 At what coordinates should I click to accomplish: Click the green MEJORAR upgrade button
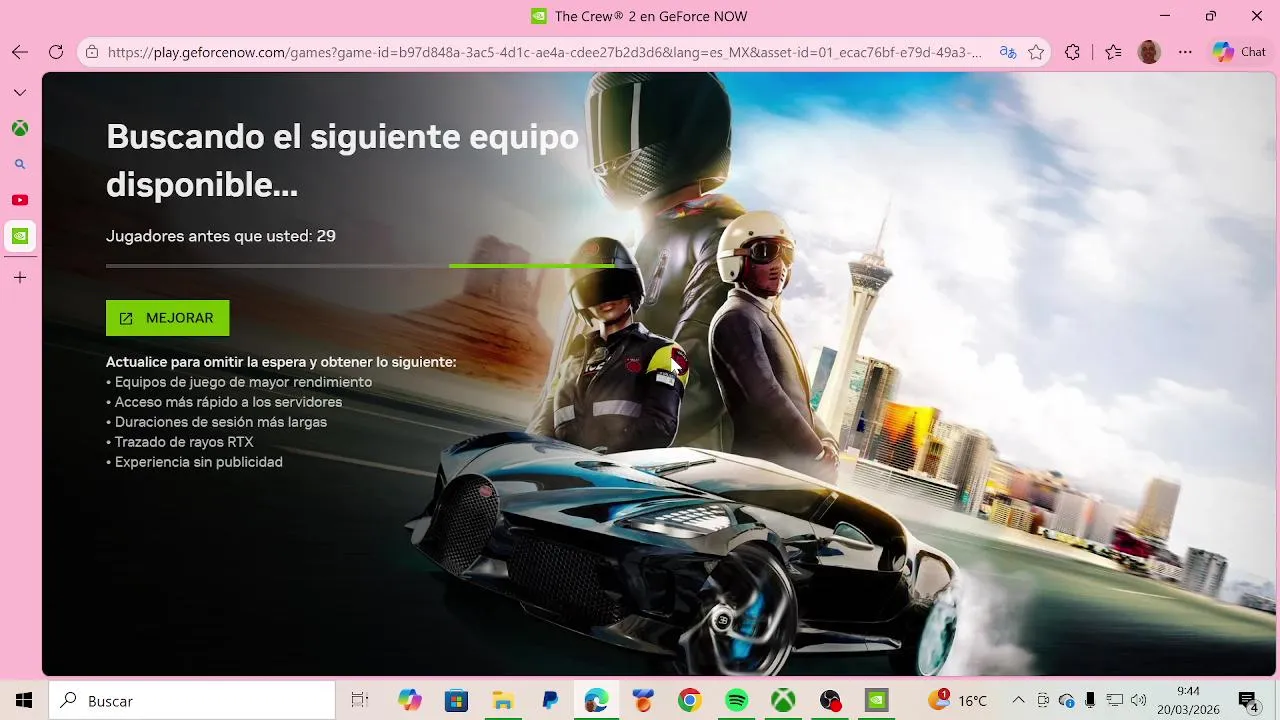167,318
